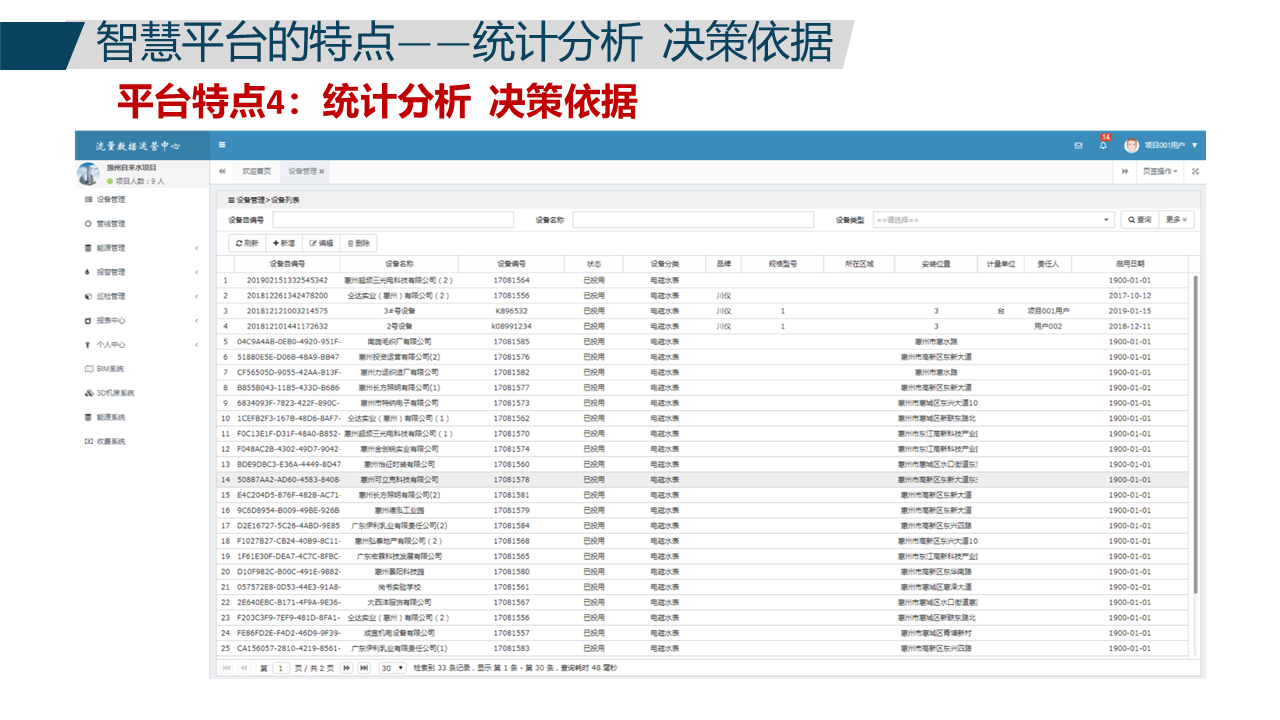Sort by 设备自编号 column header
Image resolution: width=1280 pixels, height=720 pixels.
tap(288, 264)
